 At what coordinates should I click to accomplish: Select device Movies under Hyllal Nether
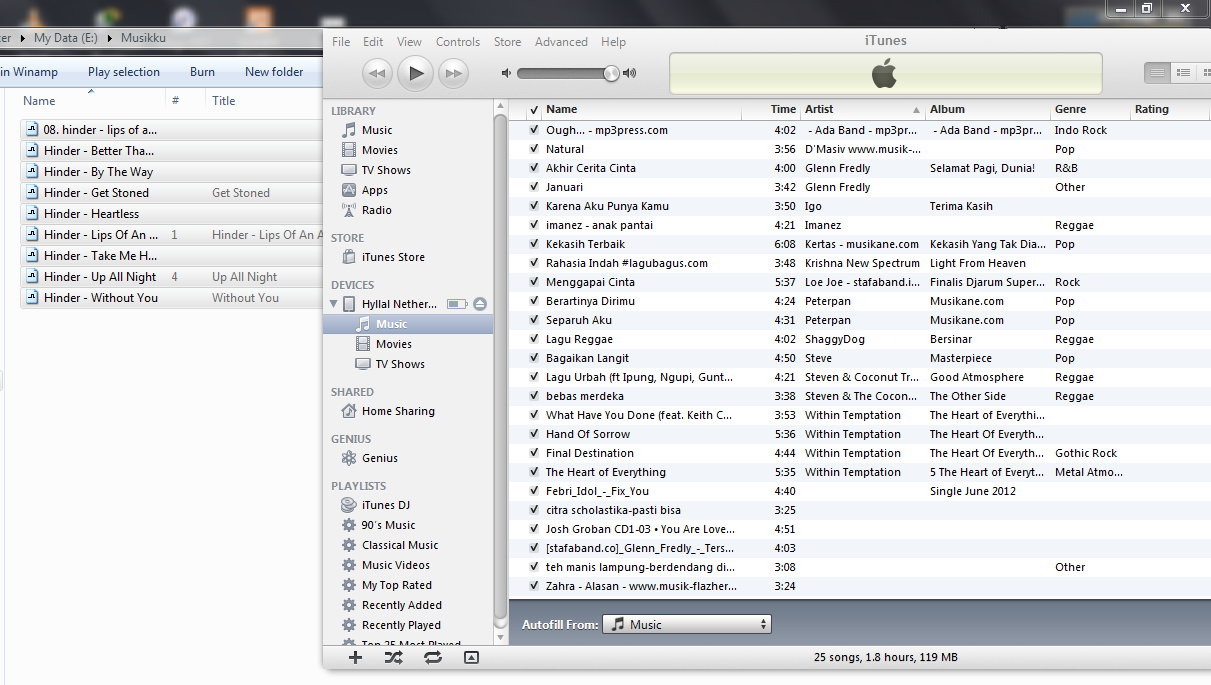393,344
